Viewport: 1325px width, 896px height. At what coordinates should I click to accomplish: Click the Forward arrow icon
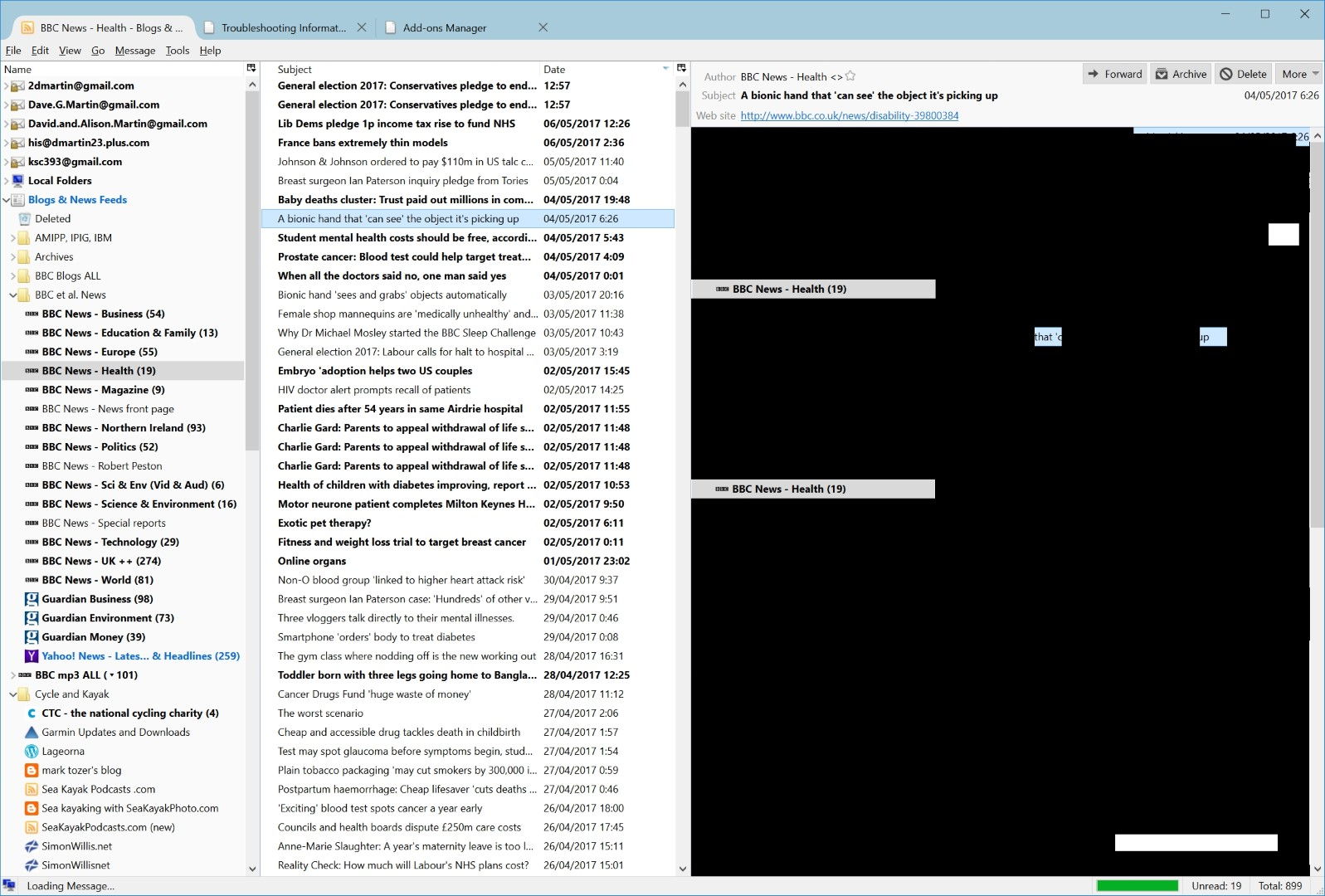coord(1094,74)
